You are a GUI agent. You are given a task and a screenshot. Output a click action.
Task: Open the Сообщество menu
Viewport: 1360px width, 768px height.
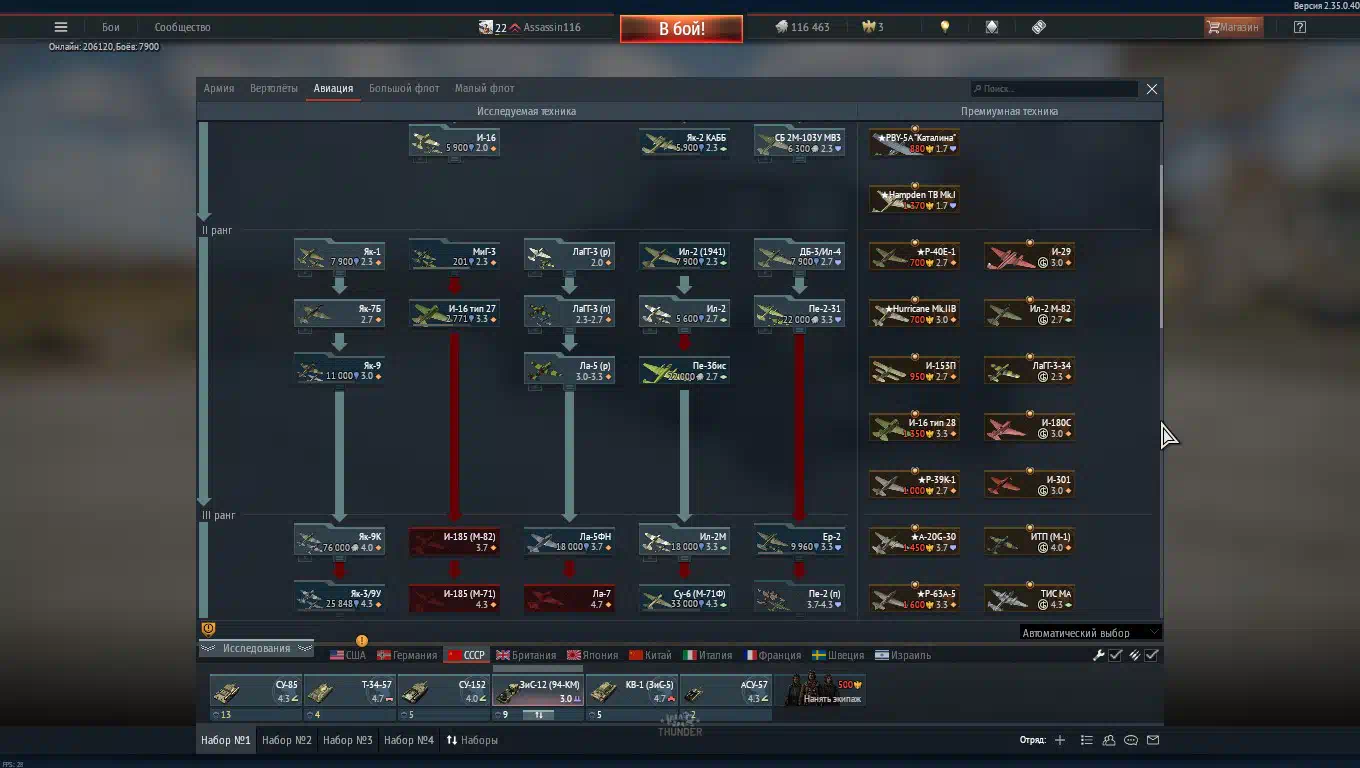pyautogui.click(x=182, y=27)
